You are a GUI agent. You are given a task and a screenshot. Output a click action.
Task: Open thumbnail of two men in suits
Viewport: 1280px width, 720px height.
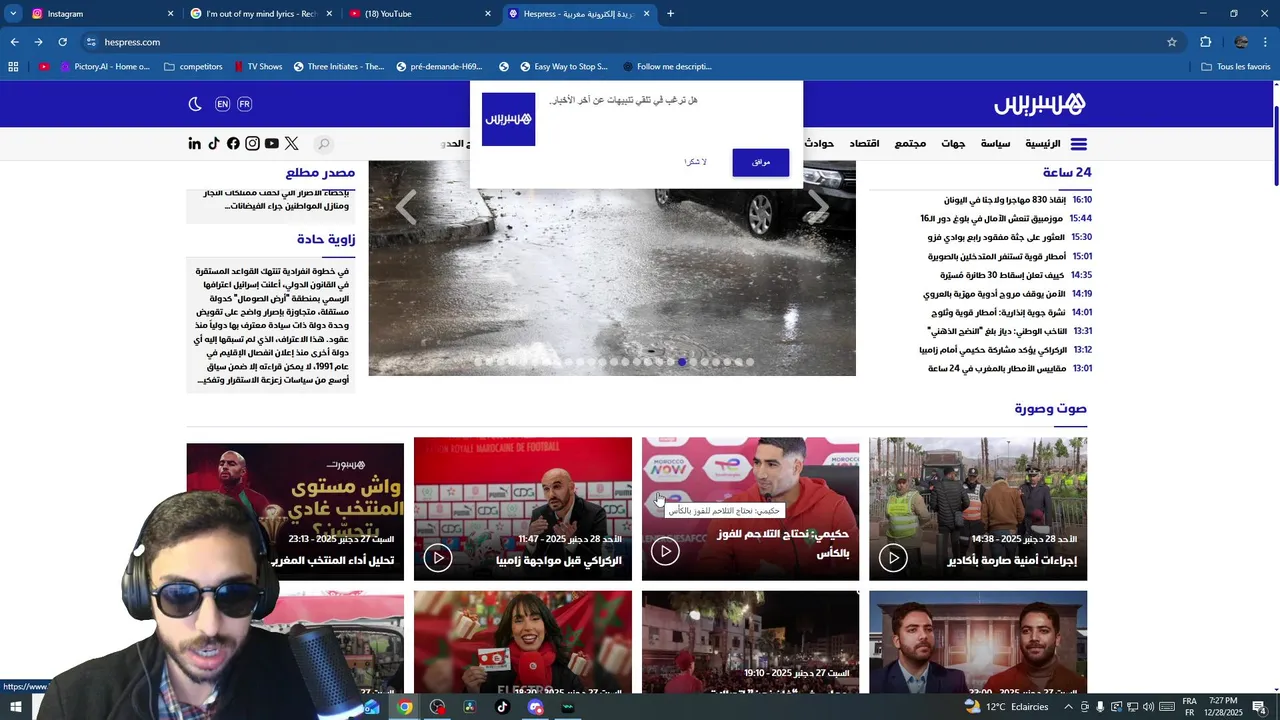tap(978, 642)
